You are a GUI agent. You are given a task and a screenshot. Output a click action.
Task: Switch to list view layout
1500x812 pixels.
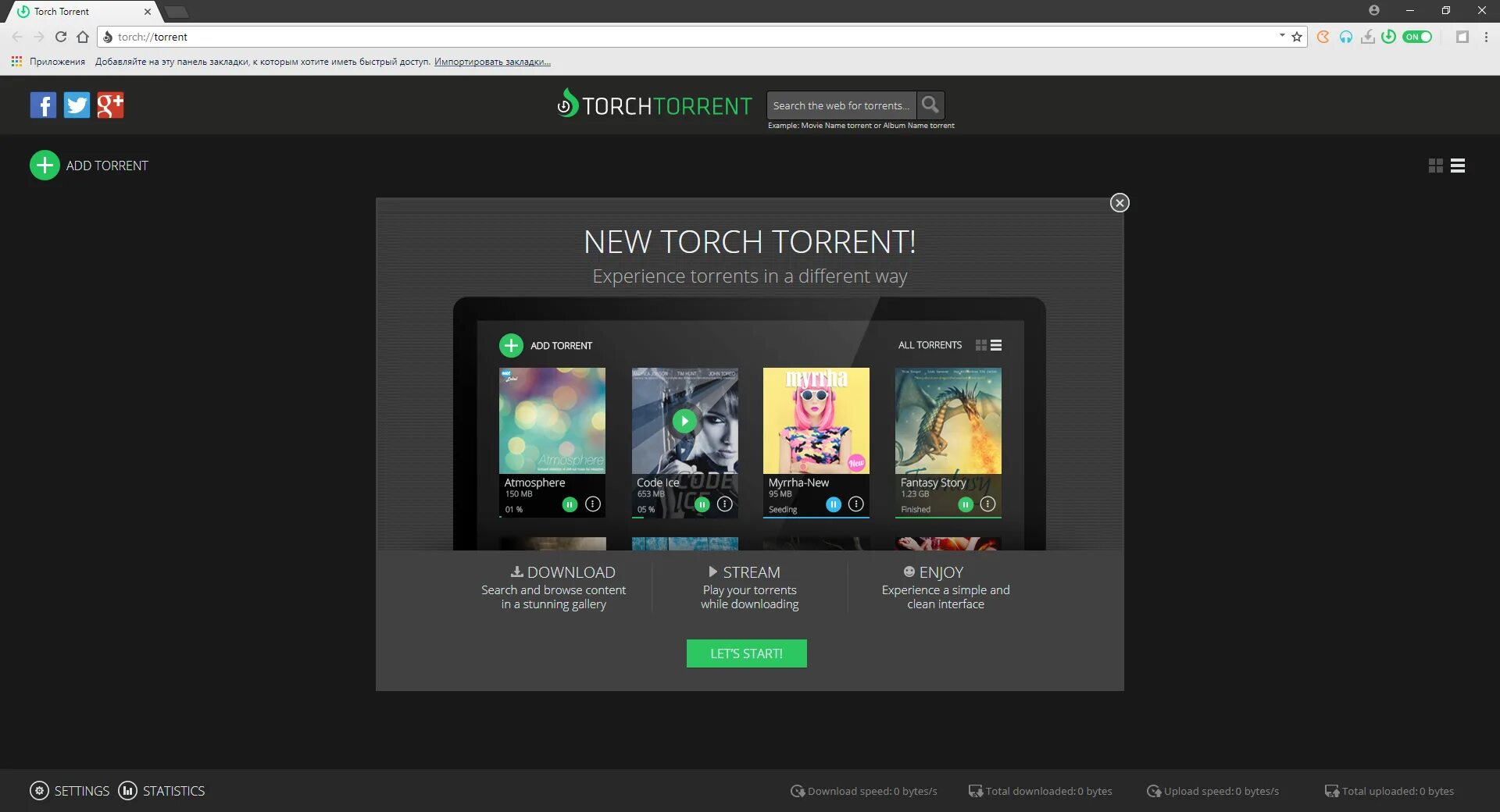[1458, 166]
